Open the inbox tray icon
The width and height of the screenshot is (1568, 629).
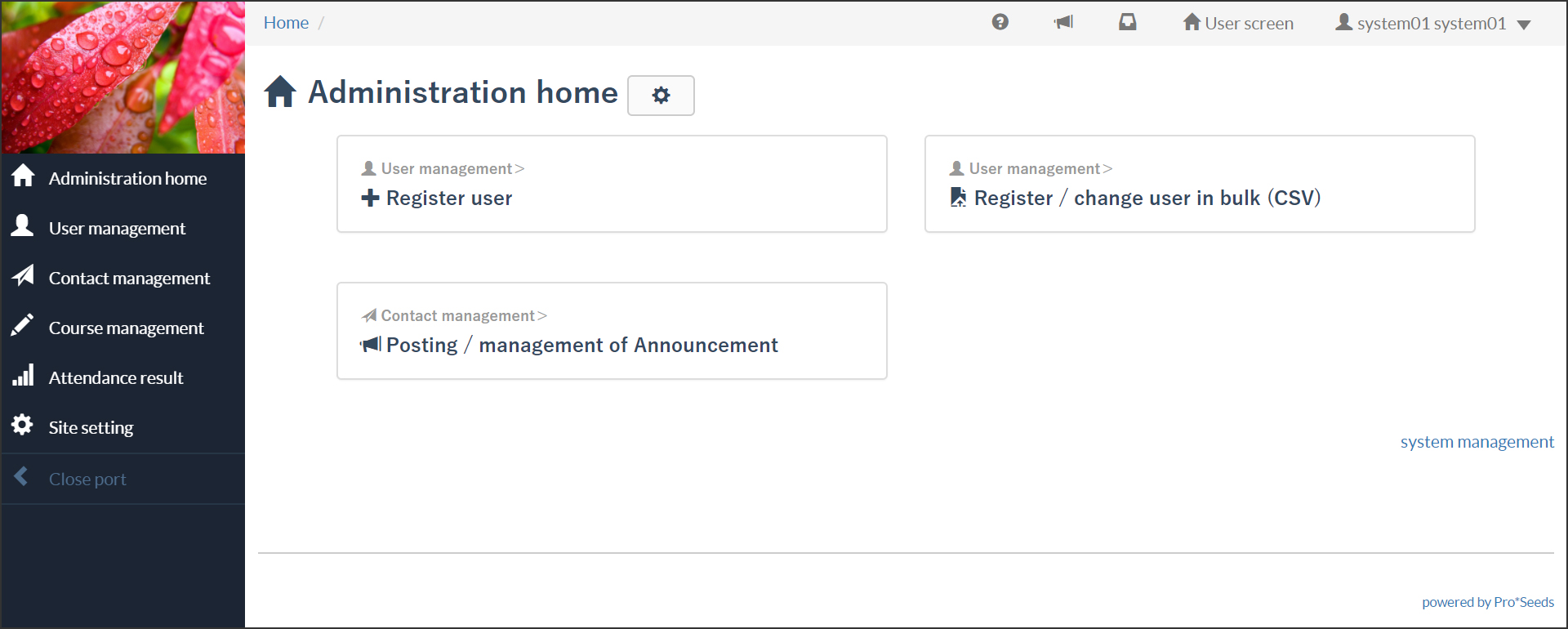(x=1127, y=22)
